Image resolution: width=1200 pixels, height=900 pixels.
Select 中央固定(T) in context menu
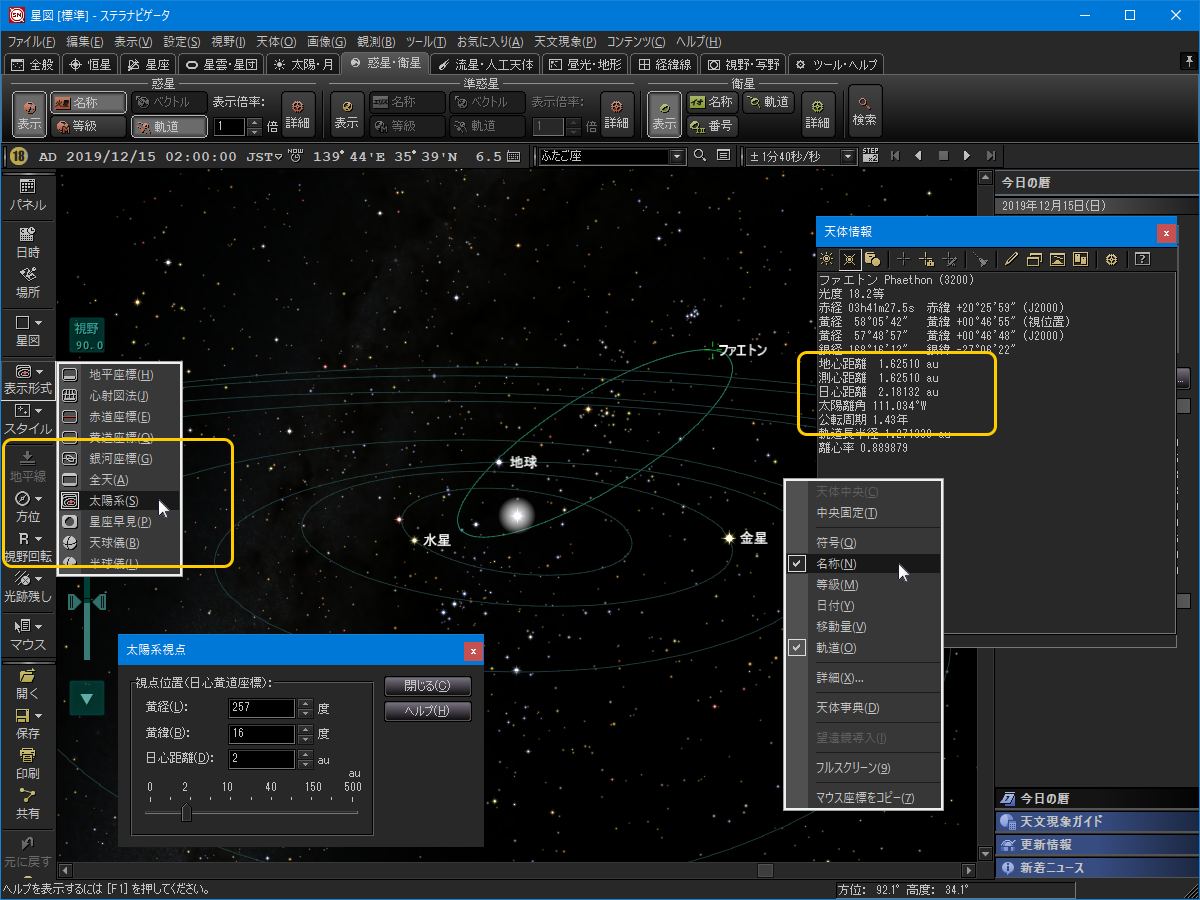[x=864, y=513]
